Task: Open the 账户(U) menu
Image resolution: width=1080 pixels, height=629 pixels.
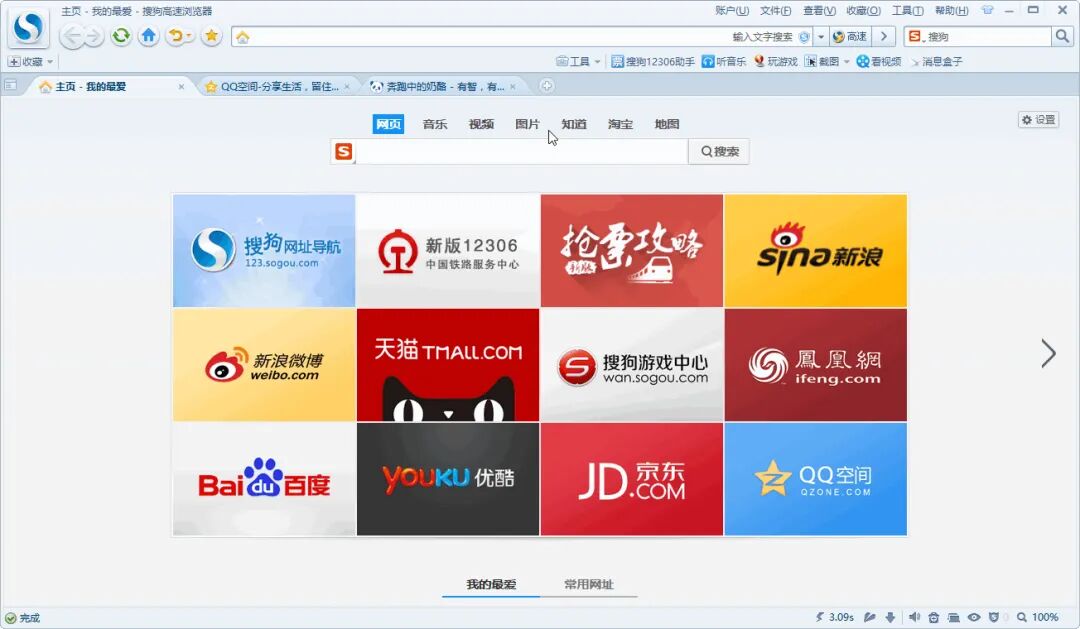Action: 731,10
